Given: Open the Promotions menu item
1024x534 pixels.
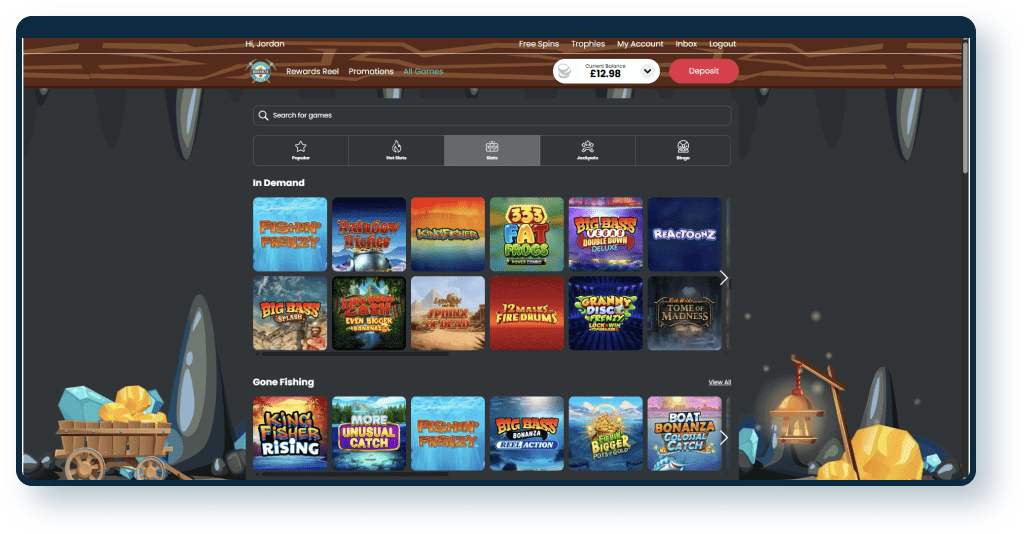Looking at the screenshot, I should pos(371,72).
